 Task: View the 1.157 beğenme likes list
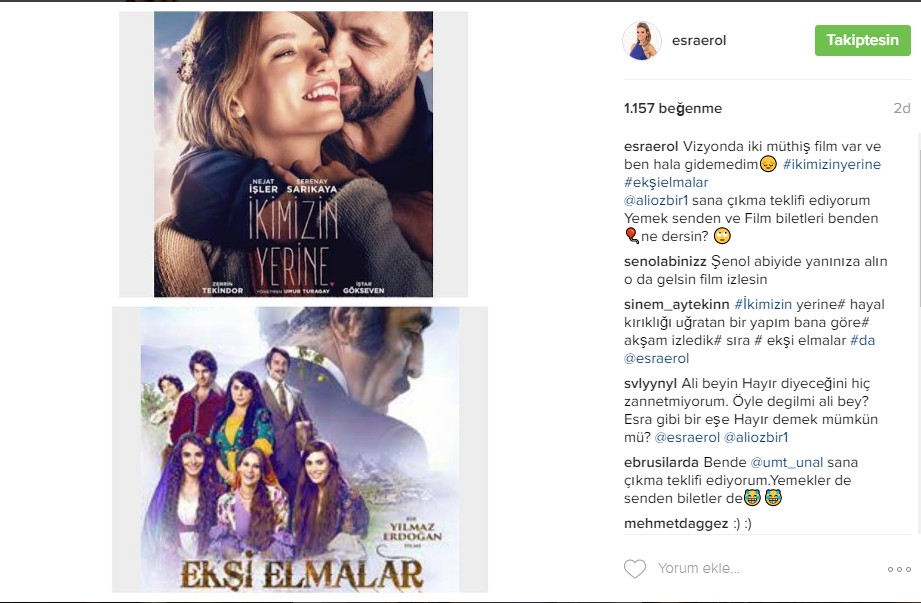coord(673,108)
